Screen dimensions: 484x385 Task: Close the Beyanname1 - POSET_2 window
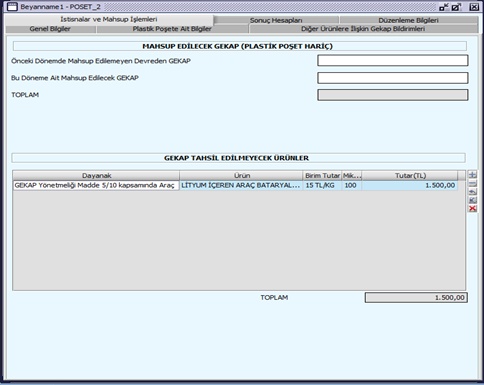point(474,7)
